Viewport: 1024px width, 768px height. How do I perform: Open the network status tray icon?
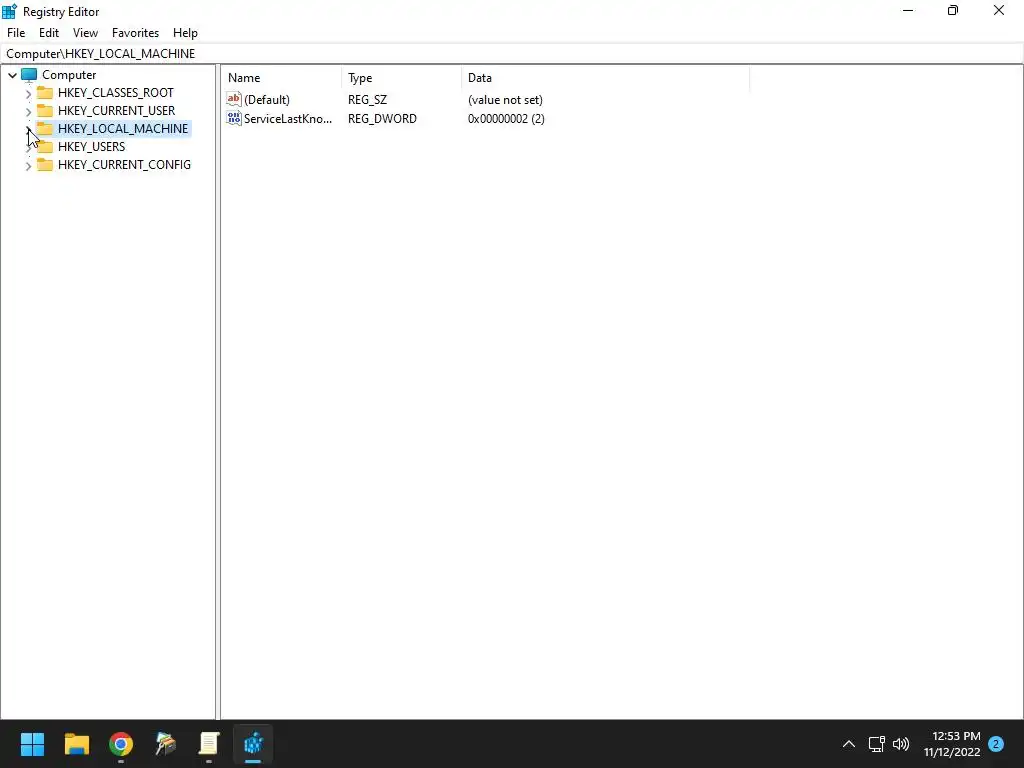(x=876, y=744)
